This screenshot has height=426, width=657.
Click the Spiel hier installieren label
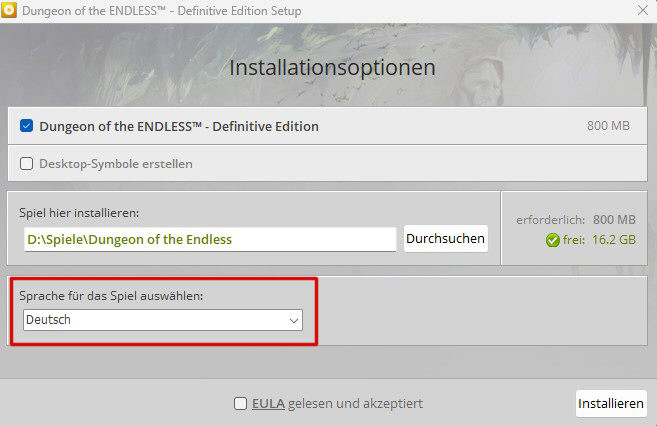click(79, 213)
